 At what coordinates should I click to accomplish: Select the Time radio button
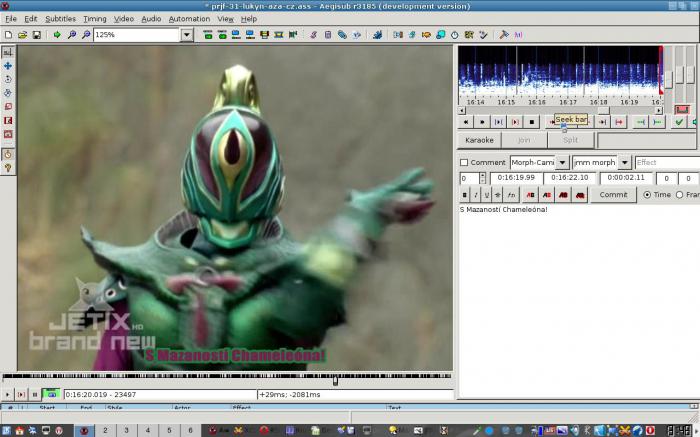(647, 195)
